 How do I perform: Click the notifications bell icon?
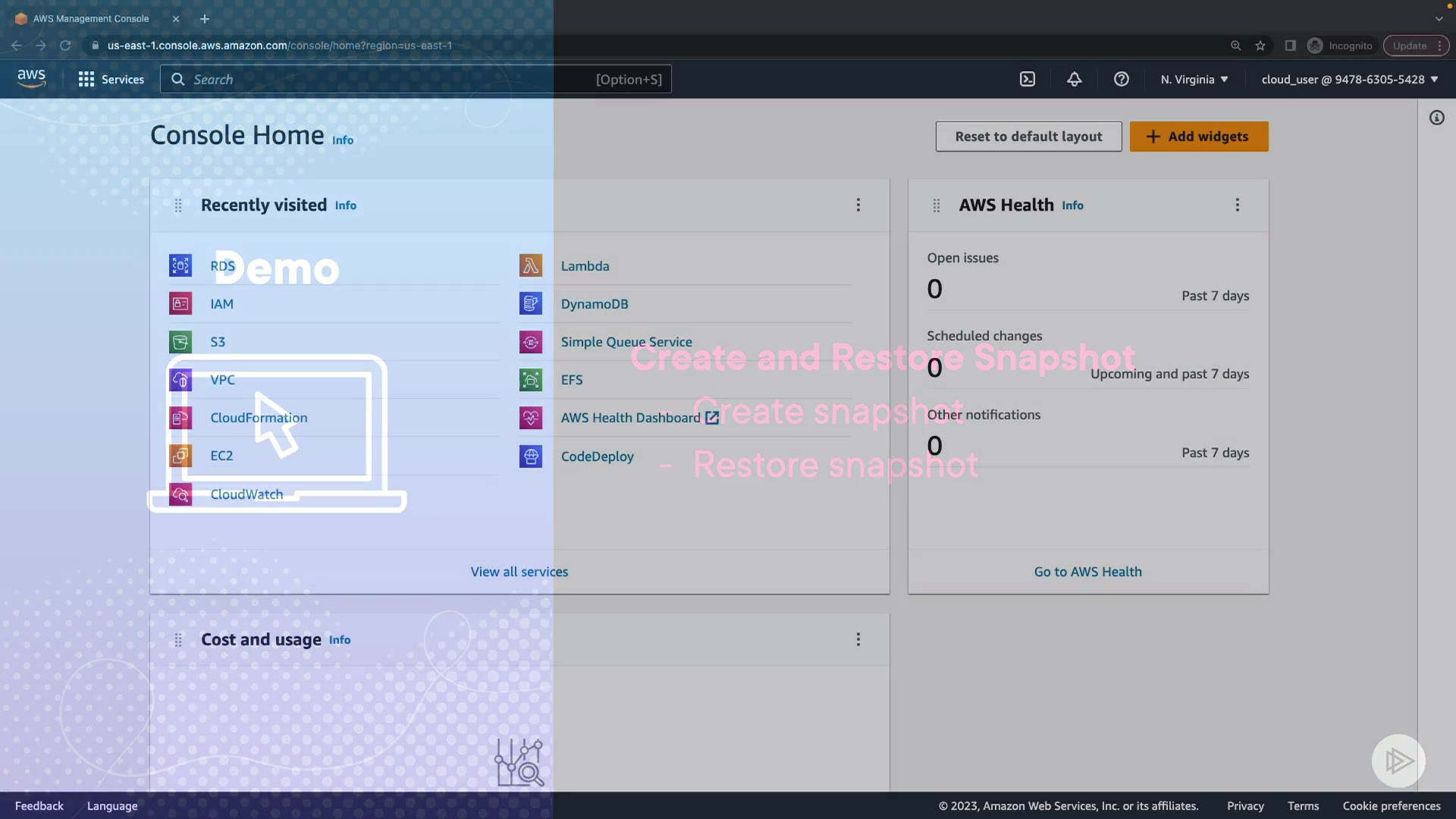1074,79
